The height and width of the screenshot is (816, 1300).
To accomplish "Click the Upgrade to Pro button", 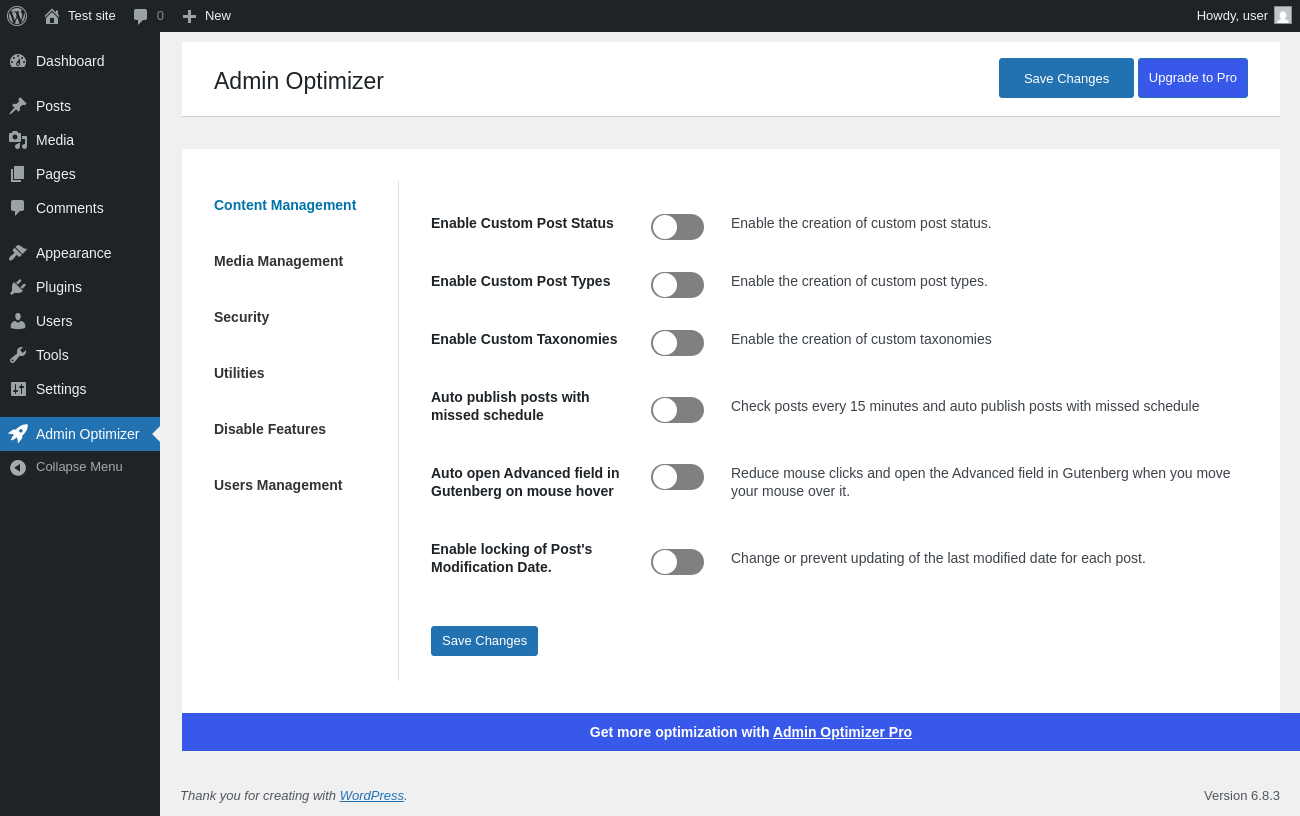I will pos(1193,78).
